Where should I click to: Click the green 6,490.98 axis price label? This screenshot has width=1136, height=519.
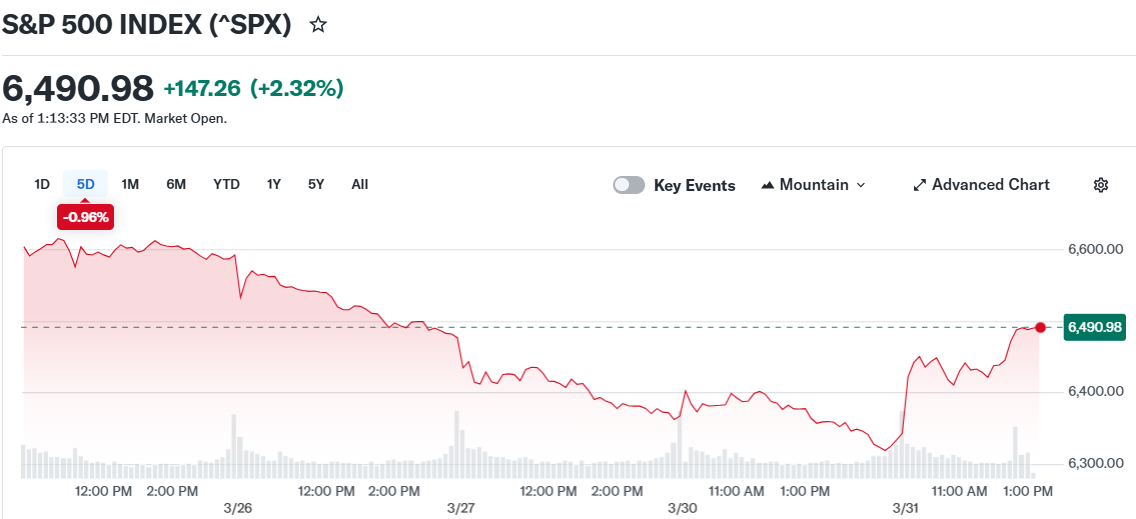[1094, 327]
